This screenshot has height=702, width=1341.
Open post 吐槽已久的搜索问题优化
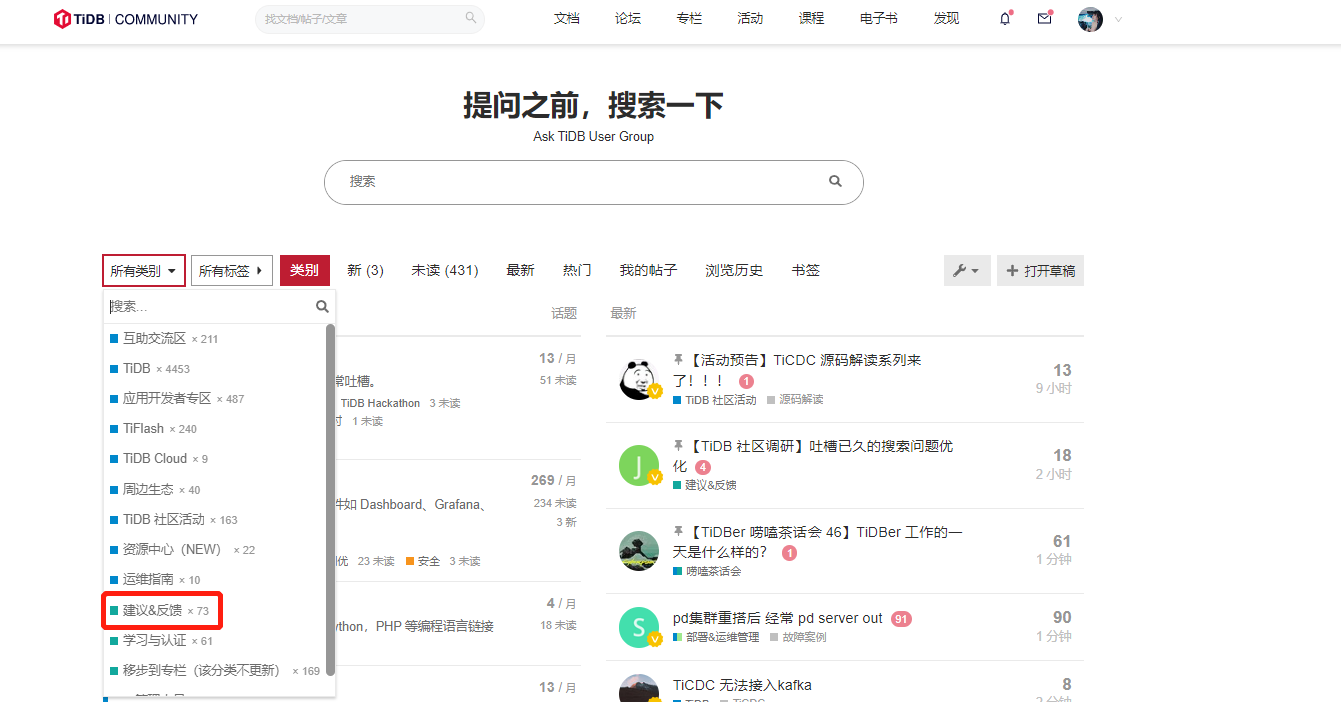813,456
